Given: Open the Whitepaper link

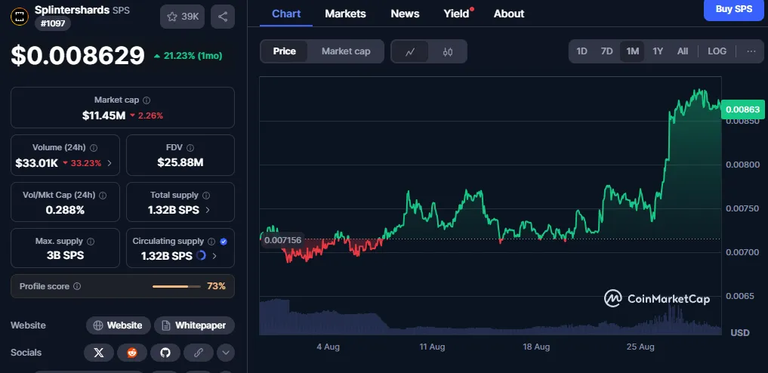Looking at the screenshot, I should (194, 326).
